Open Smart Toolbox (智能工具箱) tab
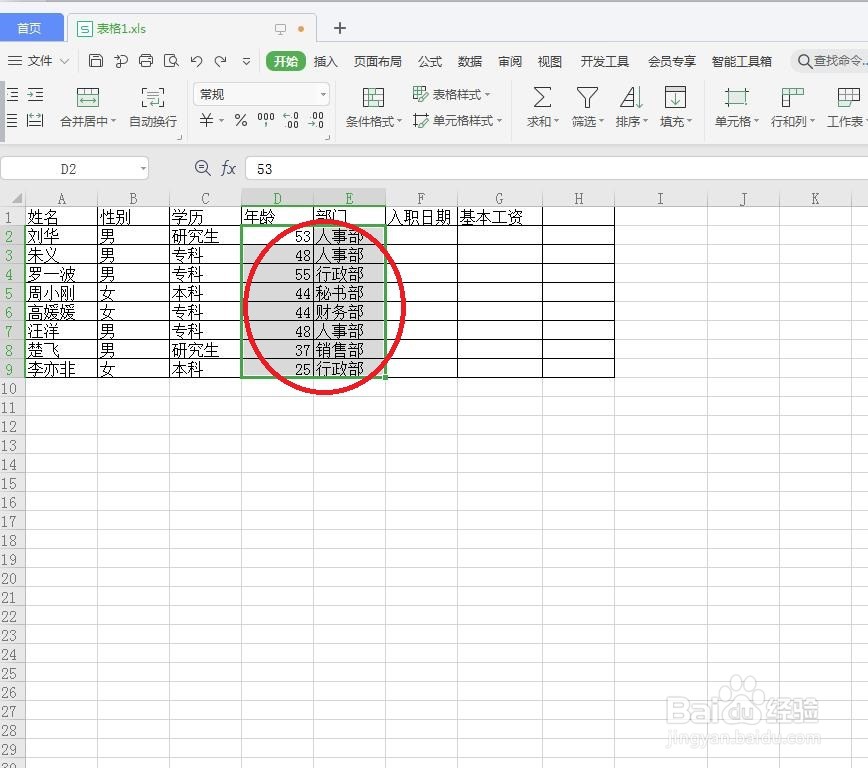Image resolution: width=868 pixels, height=768 pixels. point(741,61)
